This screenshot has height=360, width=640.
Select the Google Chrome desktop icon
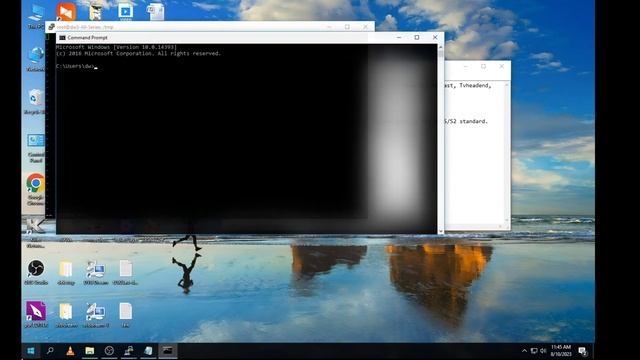point(36,189)
